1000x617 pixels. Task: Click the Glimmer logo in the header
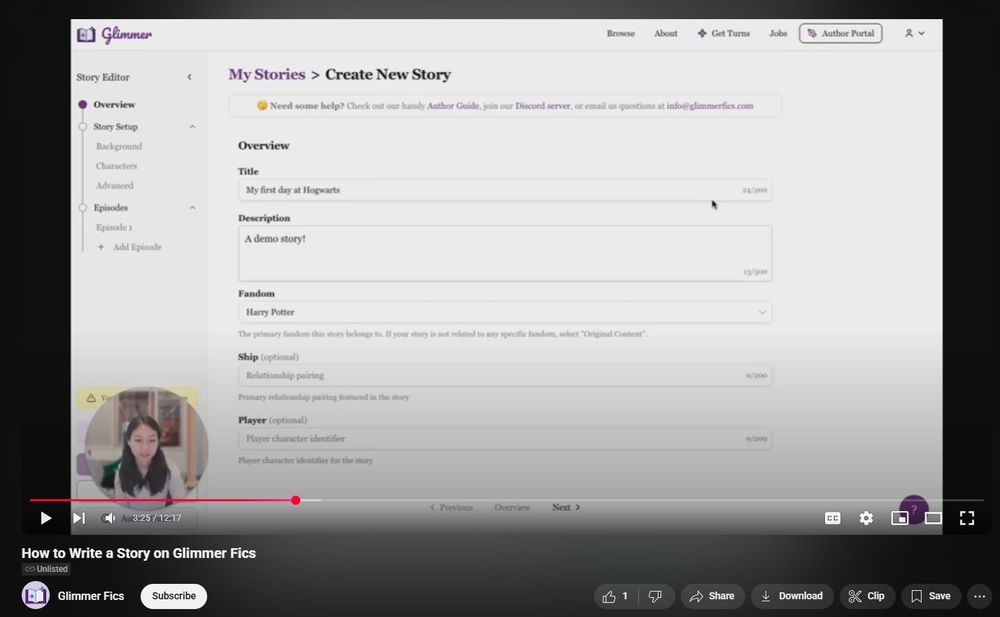(114, 34)
